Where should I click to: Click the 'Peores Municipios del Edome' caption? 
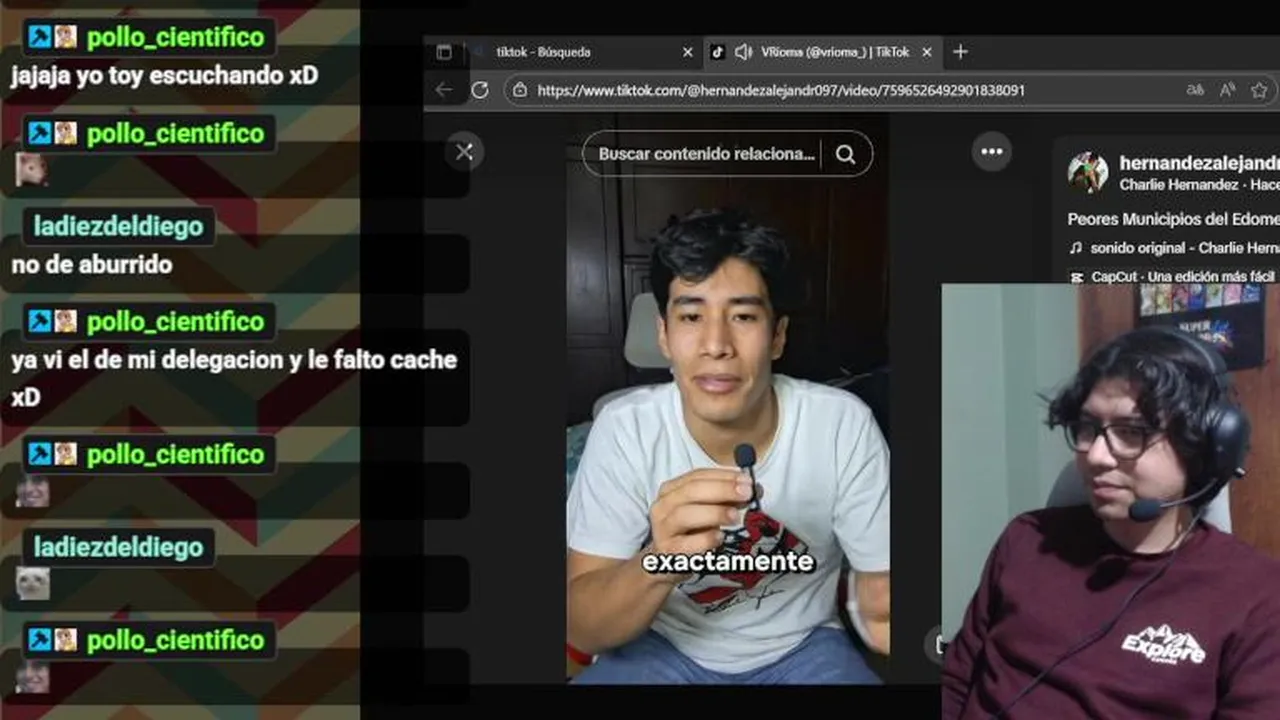pyautogui.click(x=1173, y=219)
